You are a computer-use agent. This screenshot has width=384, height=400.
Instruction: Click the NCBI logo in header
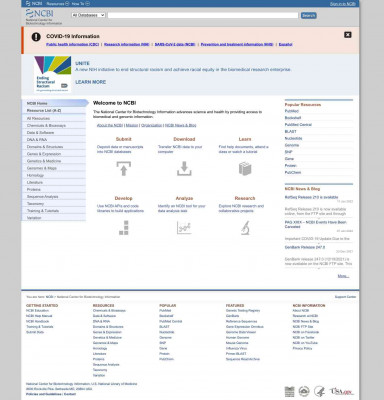[x=44, y=17]
